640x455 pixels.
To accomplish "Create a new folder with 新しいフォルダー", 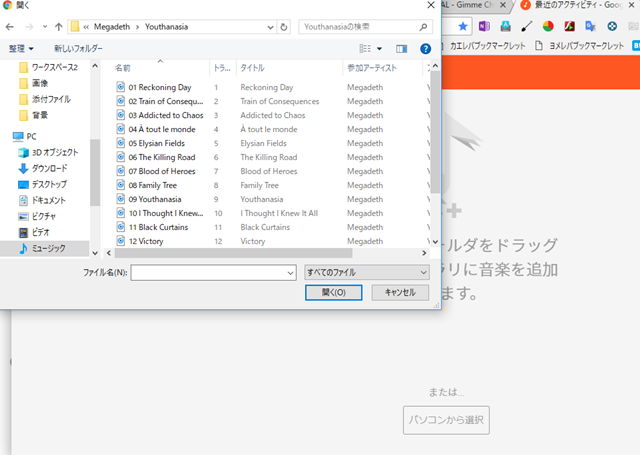I will pos(78,49).
